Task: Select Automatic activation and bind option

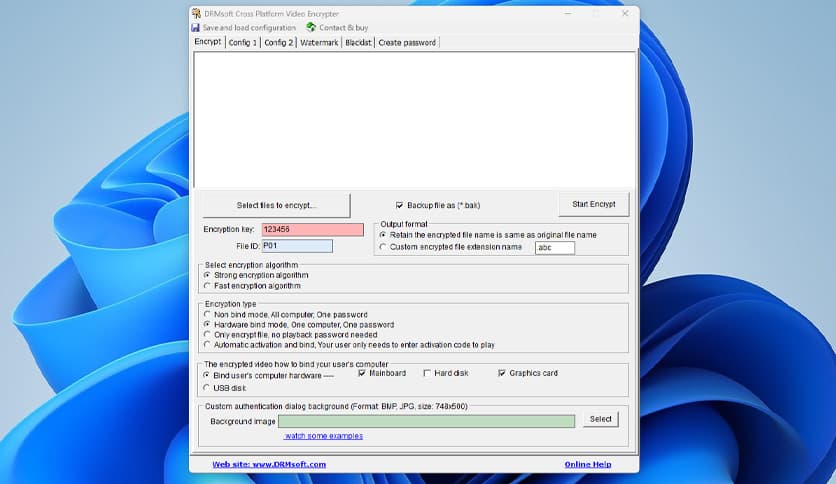Action: [x=207, y=345]
